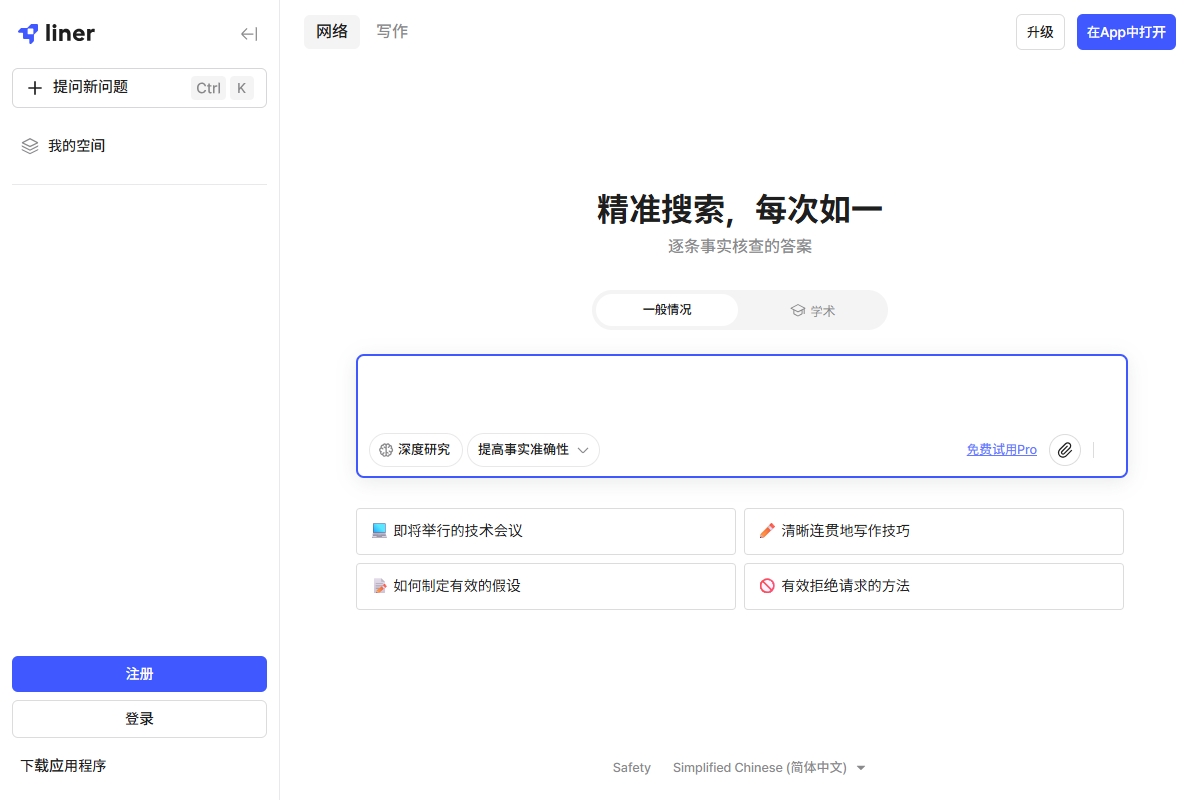Switch to the 写作 tab

(x=392, y=32)
